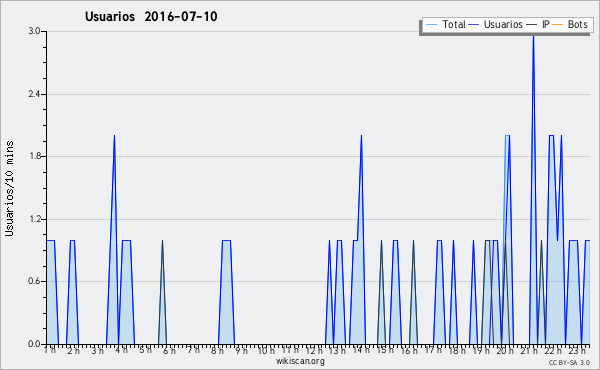Click the CC BY-SA 3.0 license text
Screen dimensions: 600x370
569,363
